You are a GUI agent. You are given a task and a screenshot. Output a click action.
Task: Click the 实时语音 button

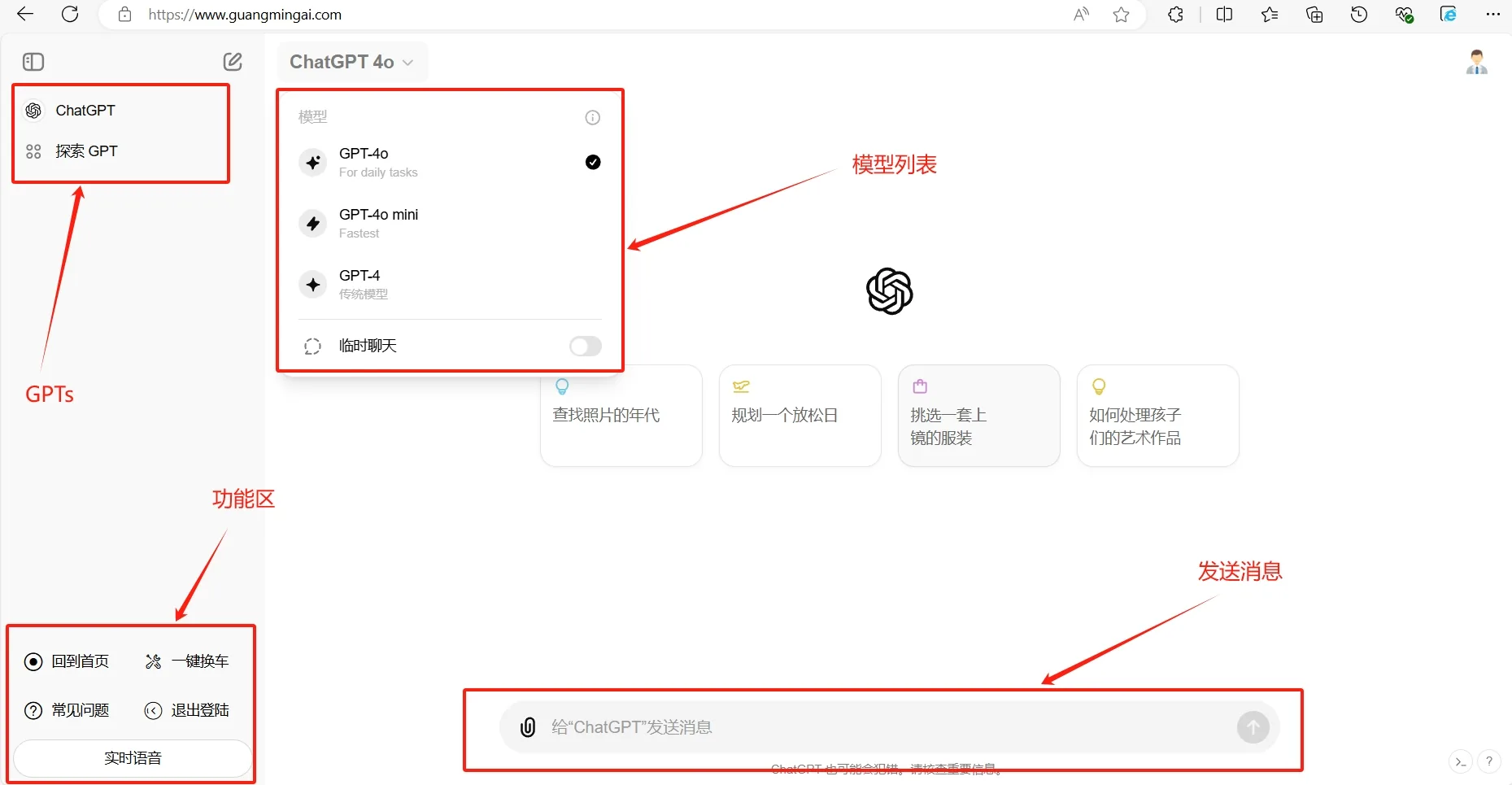pos(133,758)
